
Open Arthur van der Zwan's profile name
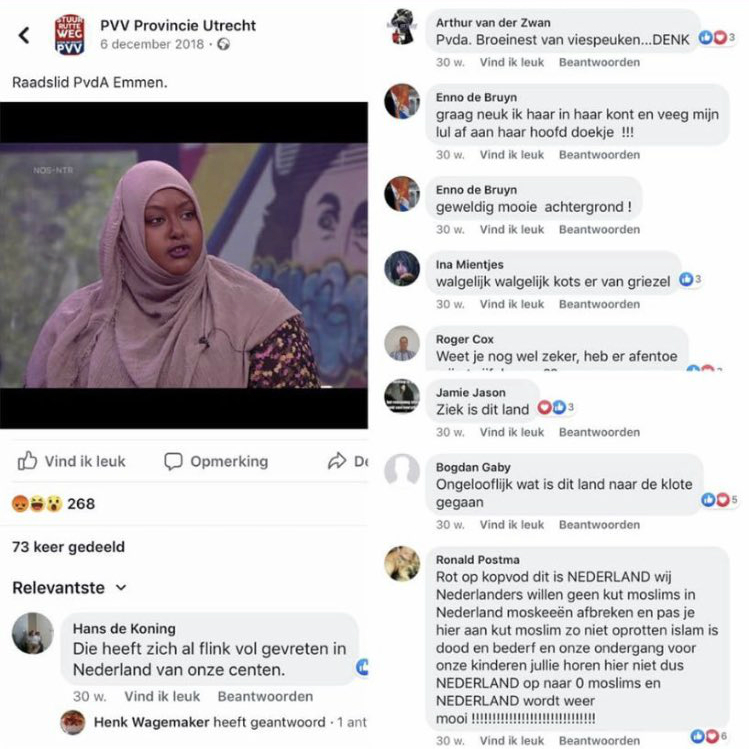pos(493,22)
